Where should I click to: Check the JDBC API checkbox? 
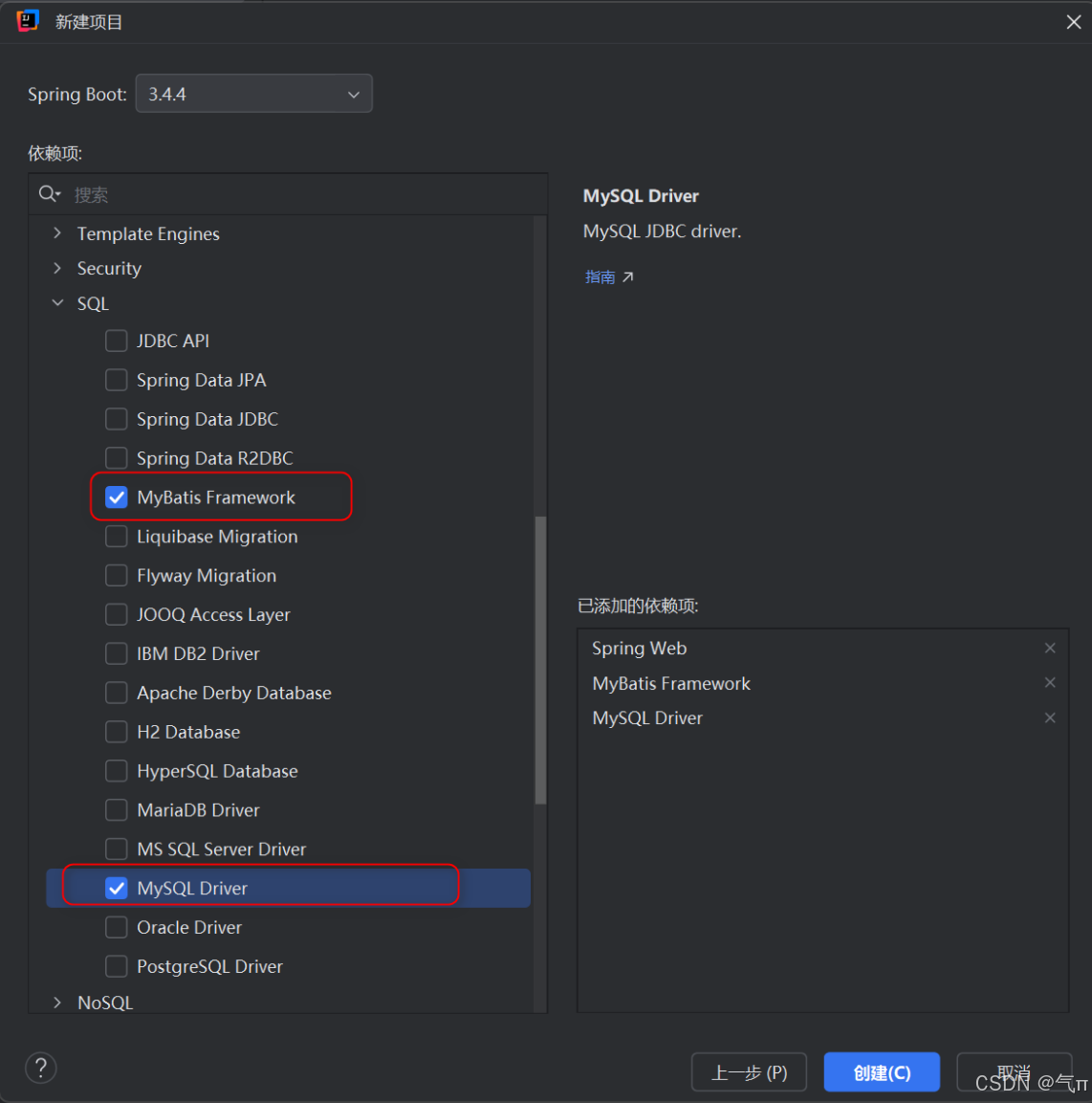[x=116, y=341]
